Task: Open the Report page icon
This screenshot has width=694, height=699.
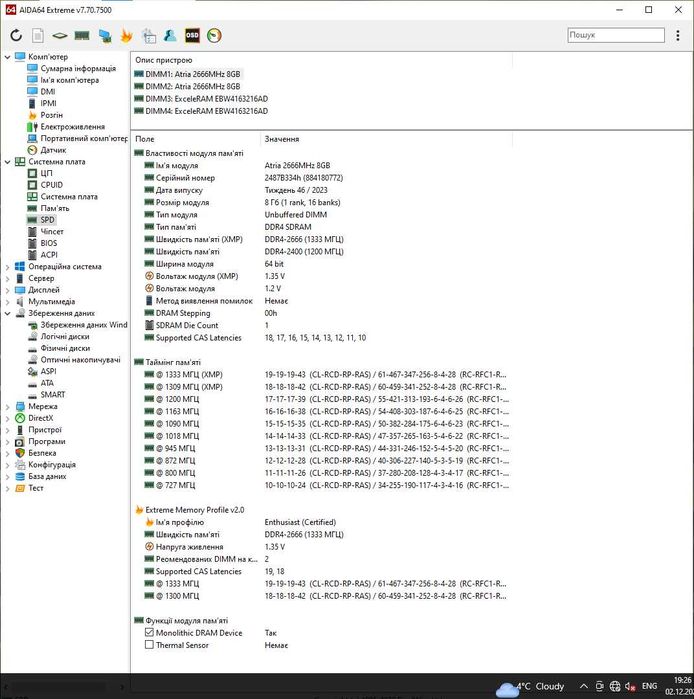Action: [x=38, y=35]
